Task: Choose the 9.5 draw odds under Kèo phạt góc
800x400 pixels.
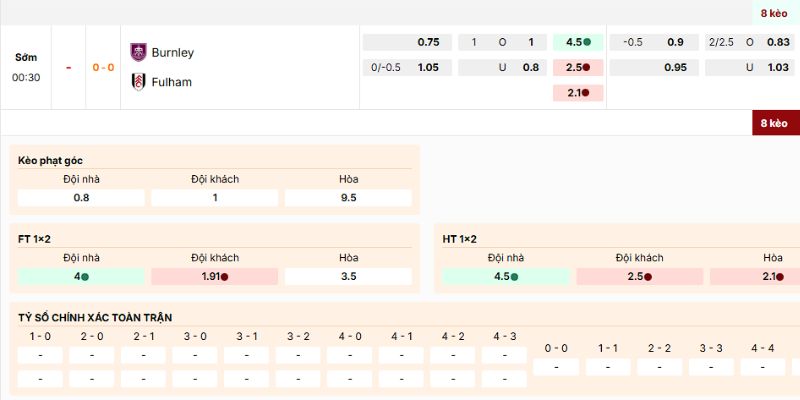Action: point(348,198)
